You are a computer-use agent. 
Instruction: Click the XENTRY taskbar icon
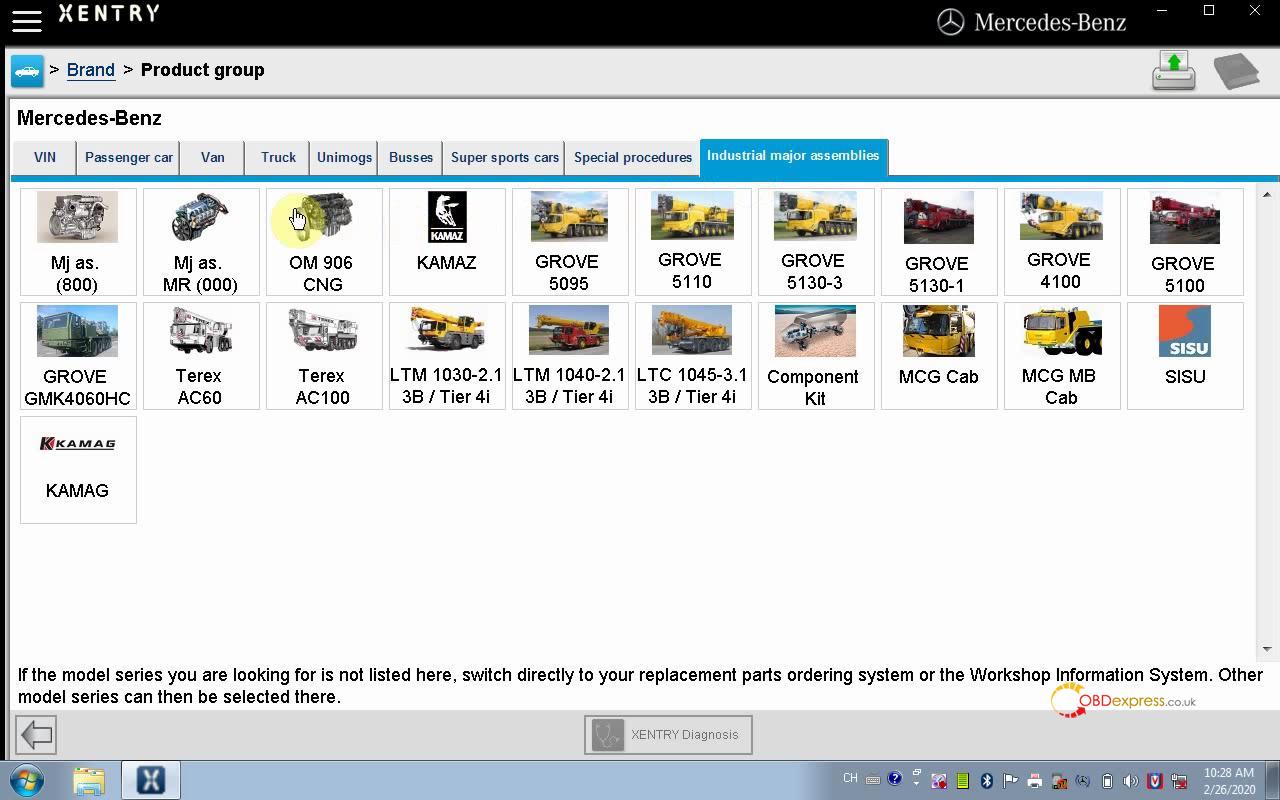pos(151,780)
